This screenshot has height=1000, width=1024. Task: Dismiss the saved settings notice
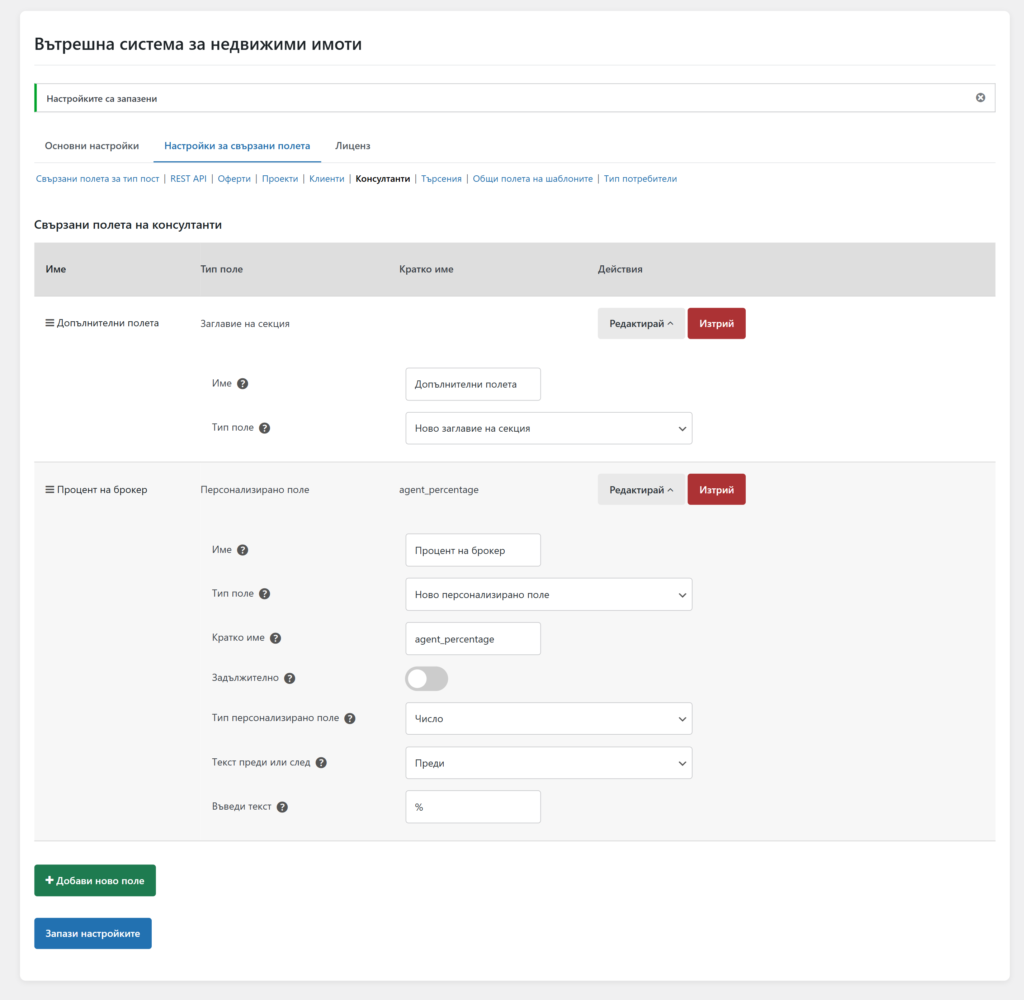tap(980, 98)
